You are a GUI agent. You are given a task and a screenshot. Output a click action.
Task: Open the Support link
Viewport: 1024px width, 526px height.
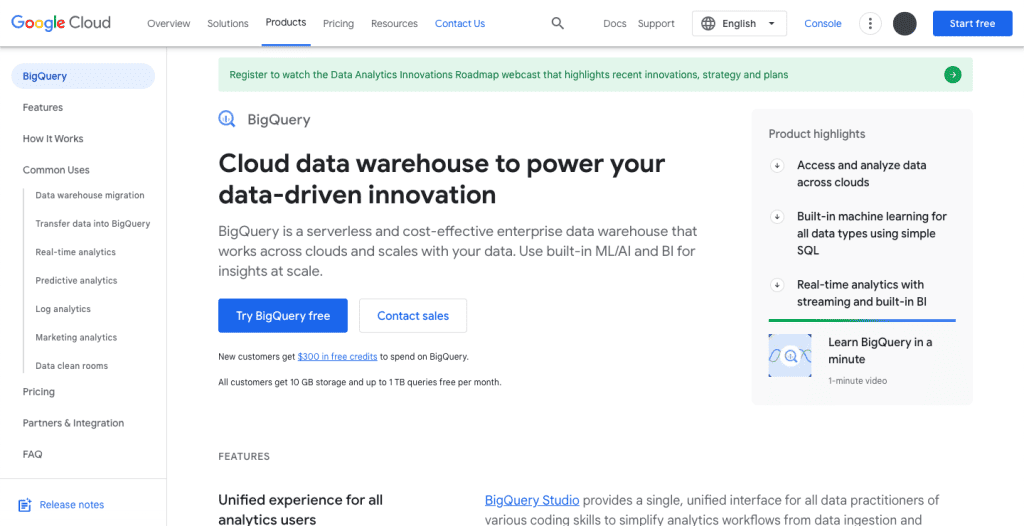tap(656, 24)
